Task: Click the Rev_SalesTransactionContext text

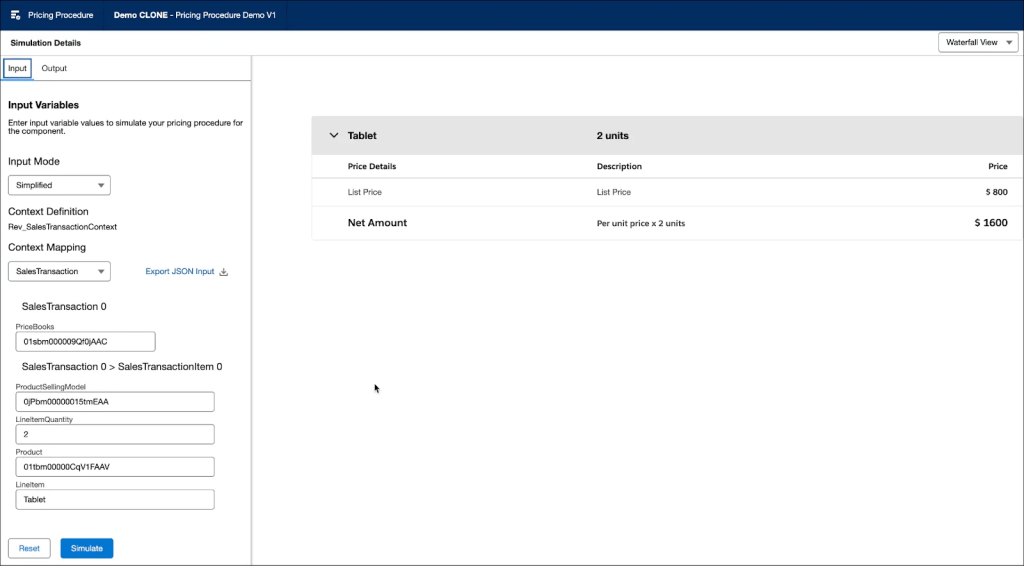Action: tap(63, 227)
